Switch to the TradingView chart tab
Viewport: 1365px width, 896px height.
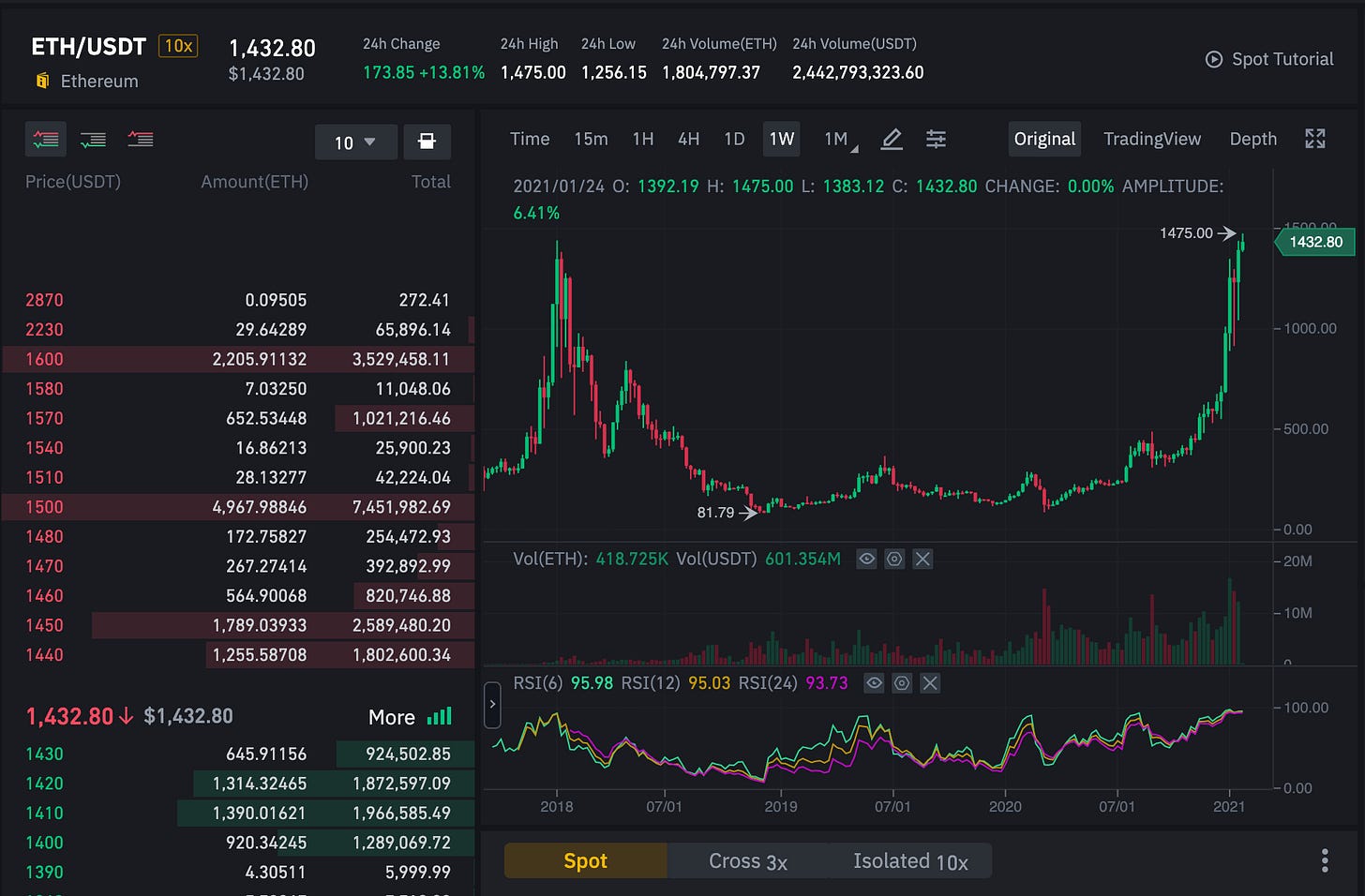(1151, 140)
